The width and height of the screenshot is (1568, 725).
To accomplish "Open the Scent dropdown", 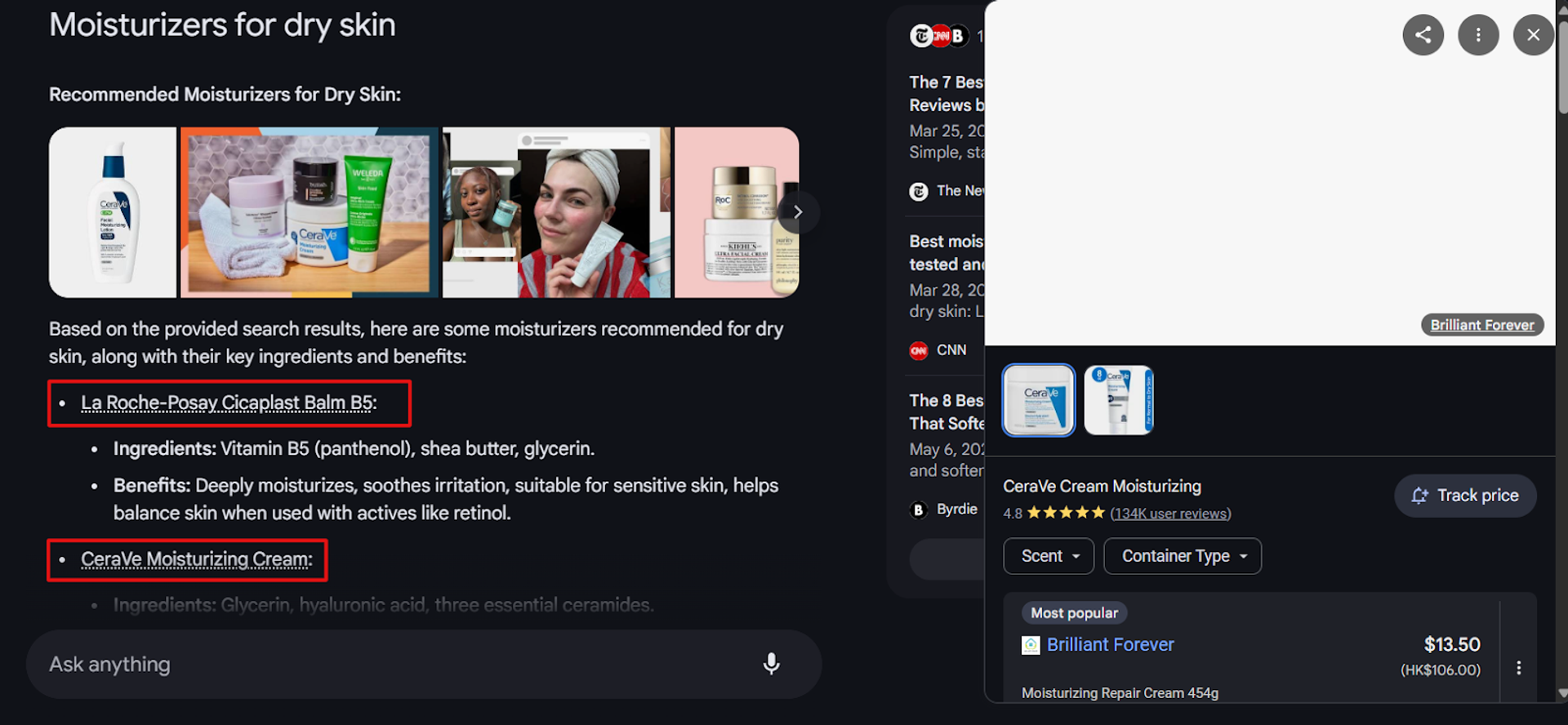I will coord(1049,556).
